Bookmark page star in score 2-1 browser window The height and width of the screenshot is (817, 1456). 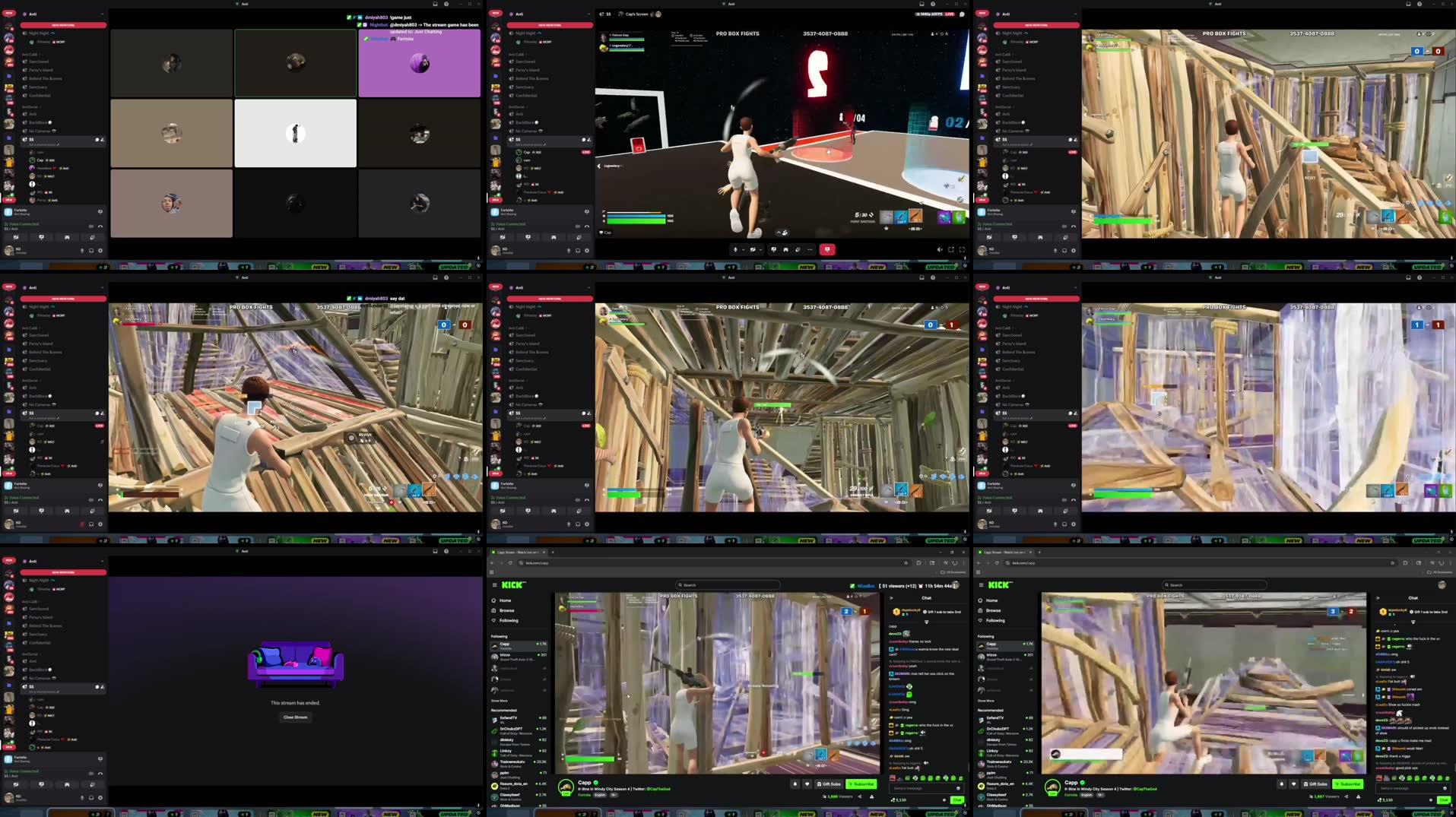point(906,563)
